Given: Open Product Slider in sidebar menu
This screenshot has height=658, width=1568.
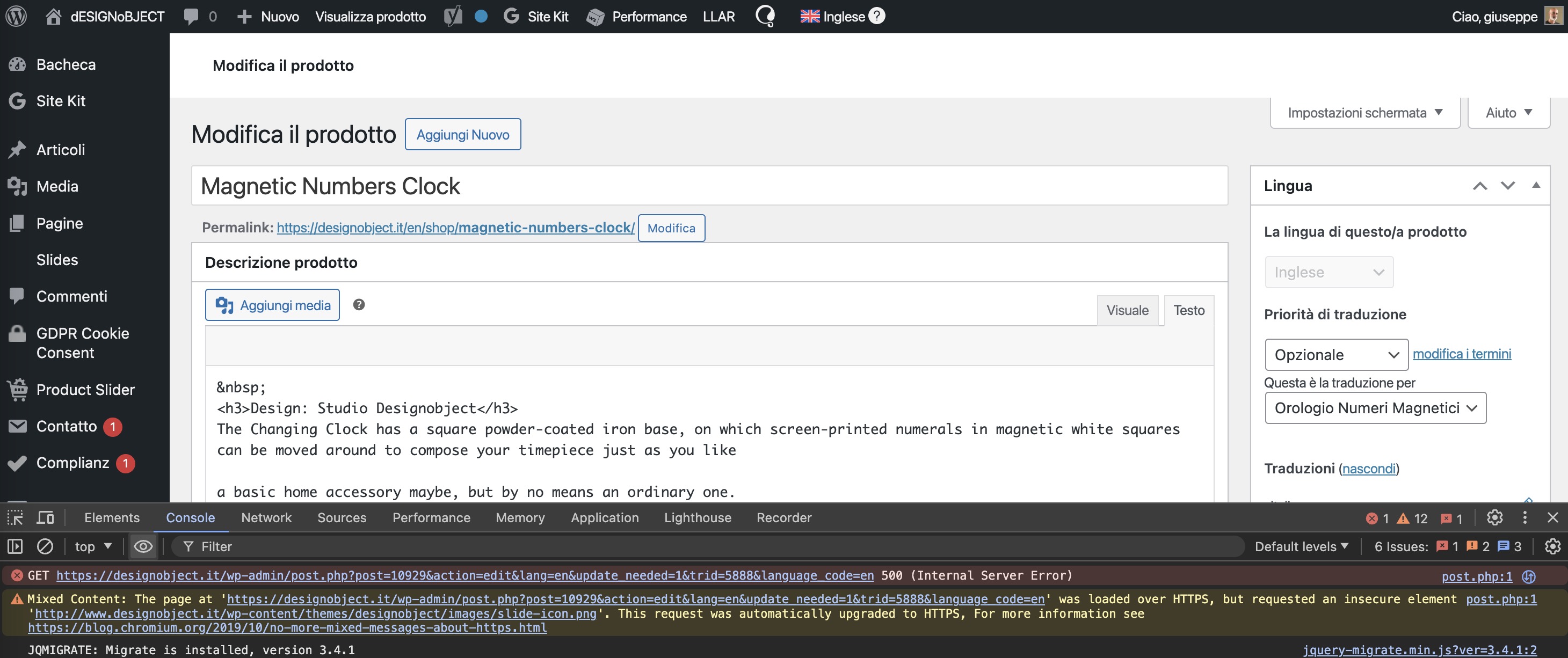Looking at the screenshot, I should tap(85, 390).
